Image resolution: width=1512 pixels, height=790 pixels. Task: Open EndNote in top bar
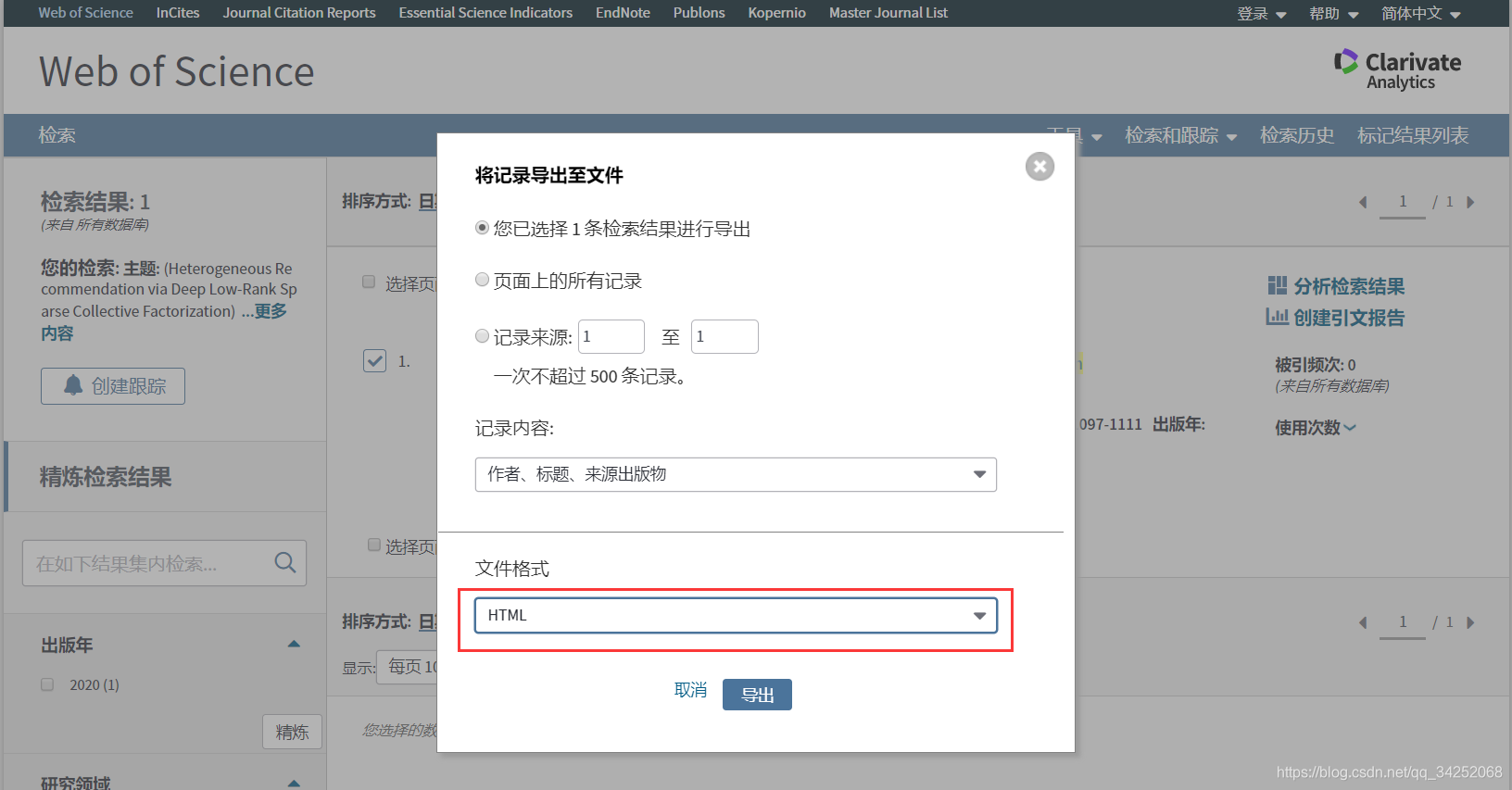(x=623, y=13)
